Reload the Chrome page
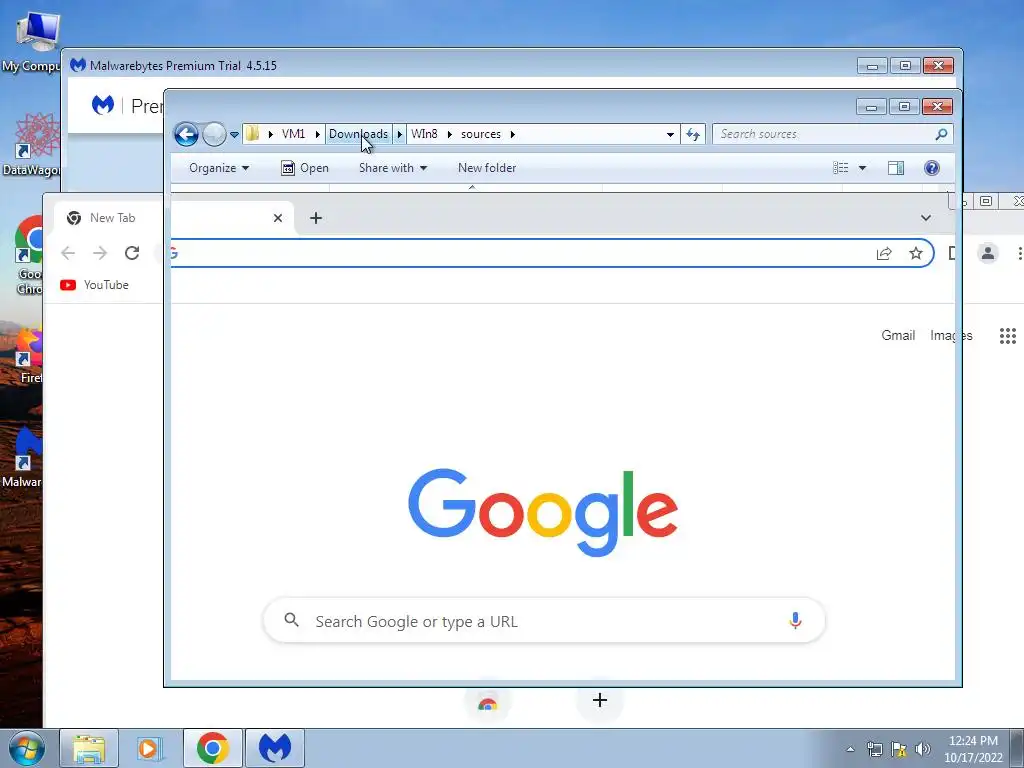This screenshot has width=1024, height=768. tap(132, 253)
